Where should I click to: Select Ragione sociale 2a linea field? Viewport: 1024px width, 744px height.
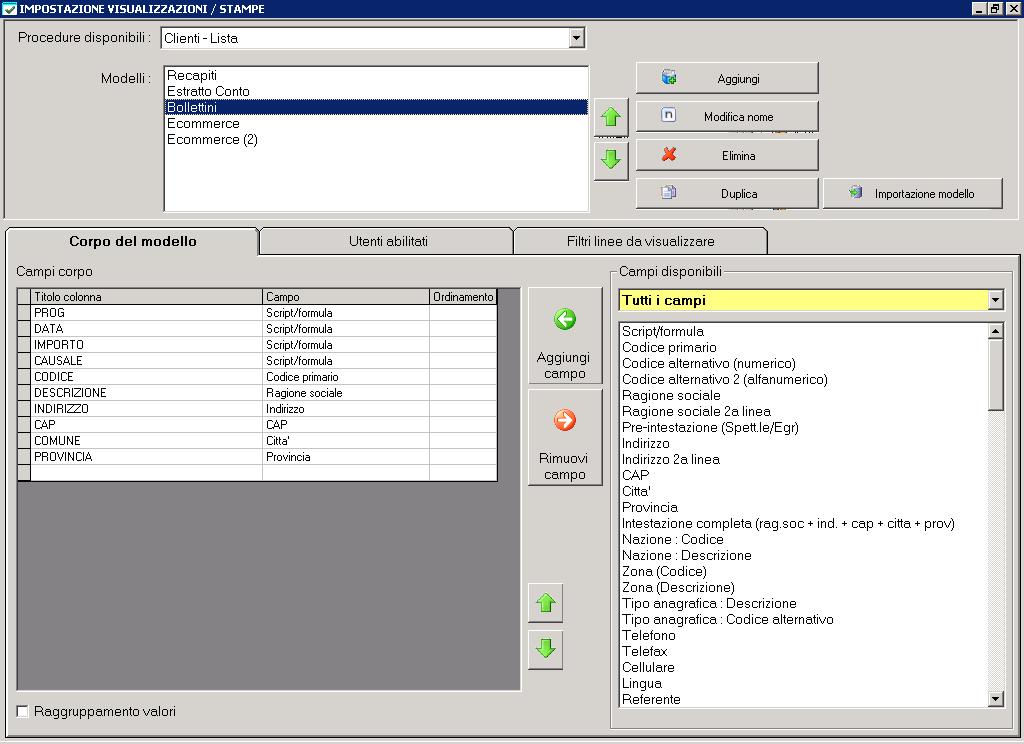pyautogui.click(x=696, y=411)
